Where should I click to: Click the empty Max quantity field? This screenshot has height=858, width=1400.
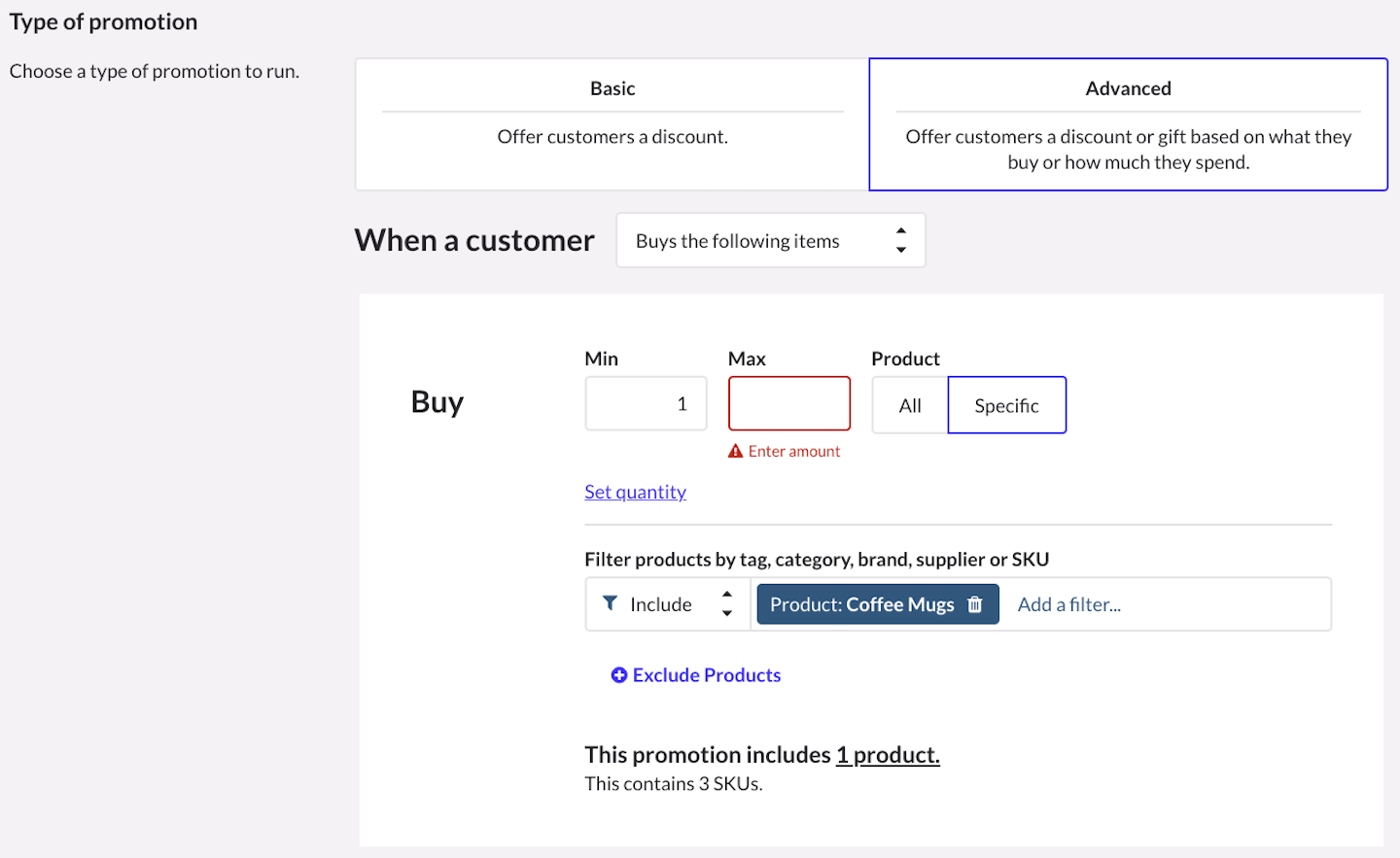tap(789, 403)
